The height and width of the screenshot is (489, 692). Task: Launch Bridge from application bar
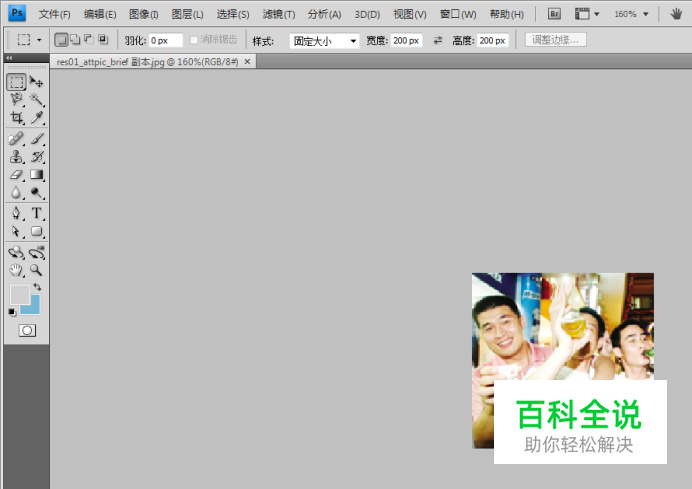(554, 14)
